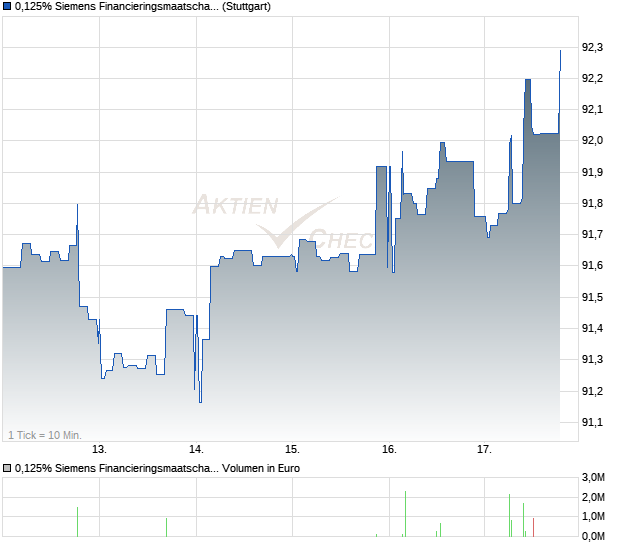This screenshot has width=620, height=546.
Task: Click the y-axis label 92,0
Action: coord(592,140)
